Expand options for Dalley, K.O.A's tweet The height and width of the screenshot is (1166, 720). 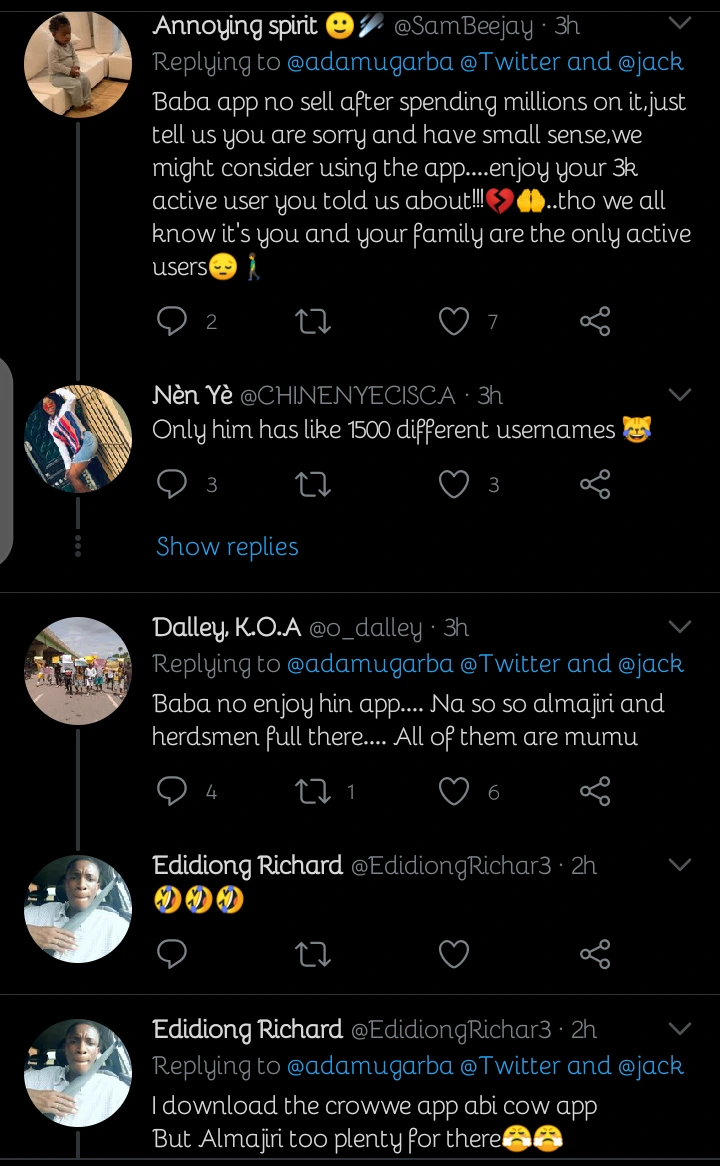(x=680, y=627)
